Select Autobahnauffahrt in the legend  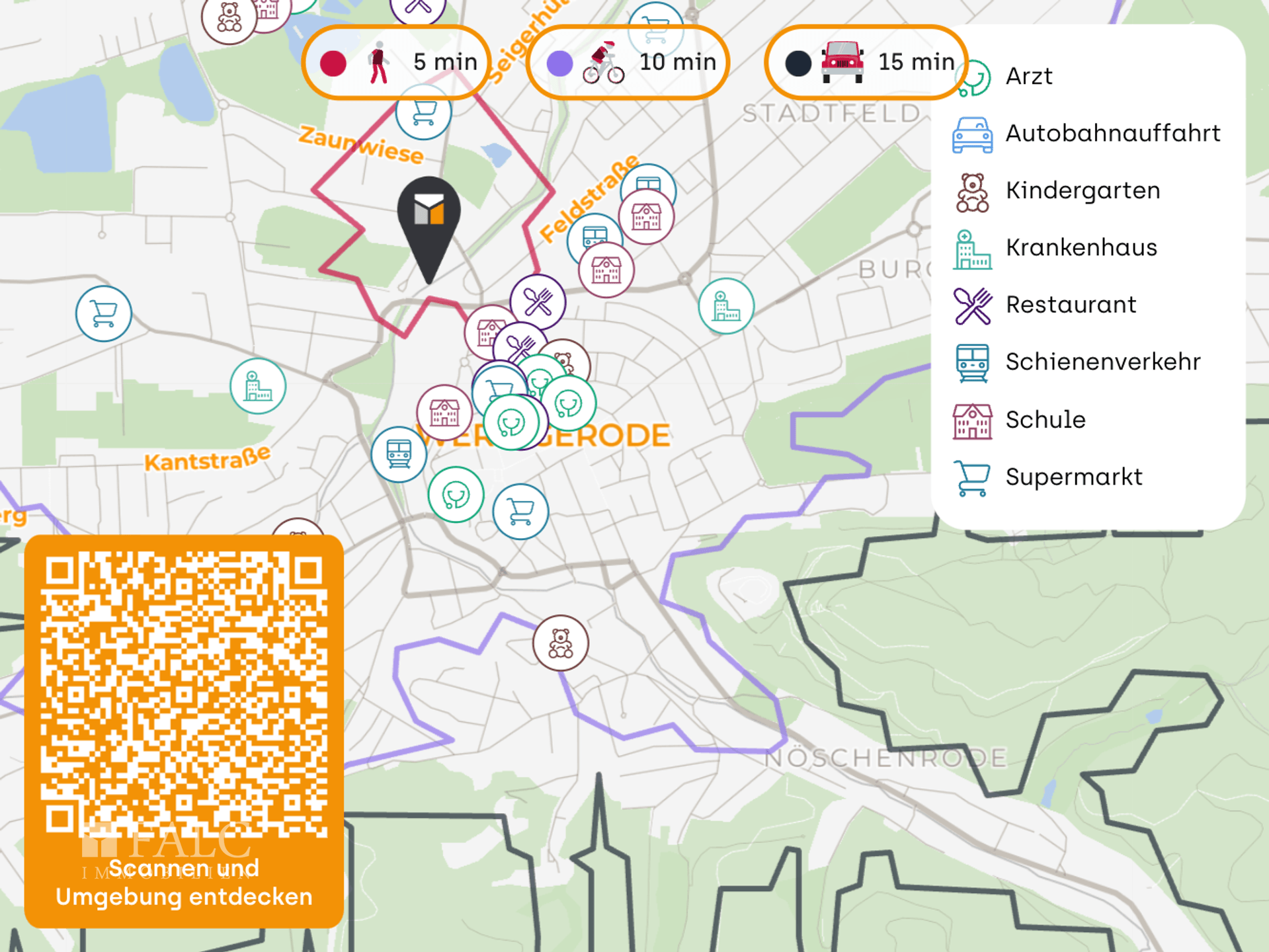[1112, 134]
